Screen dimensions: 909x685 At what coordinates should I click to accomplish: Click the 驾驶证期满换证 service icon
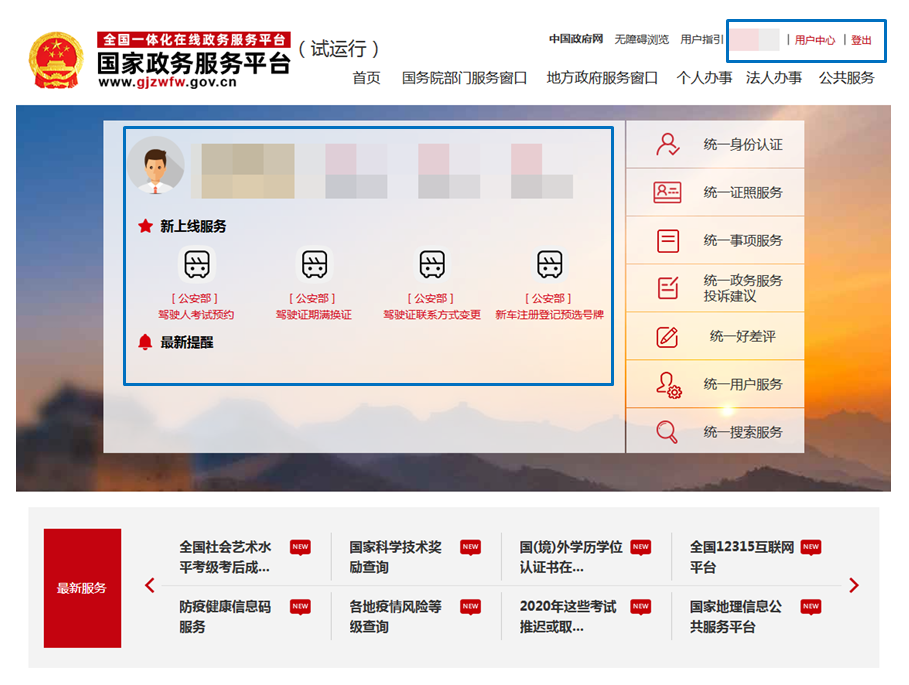pyautogui.click(x=315, y=265)
